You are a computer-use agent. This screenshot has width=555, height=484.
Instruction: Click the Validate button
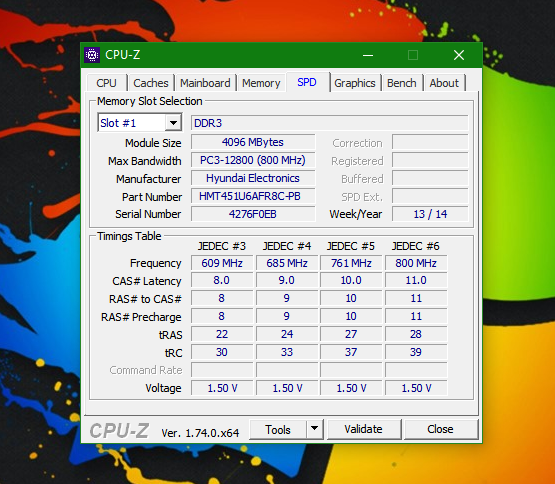[x=364, y=429]
